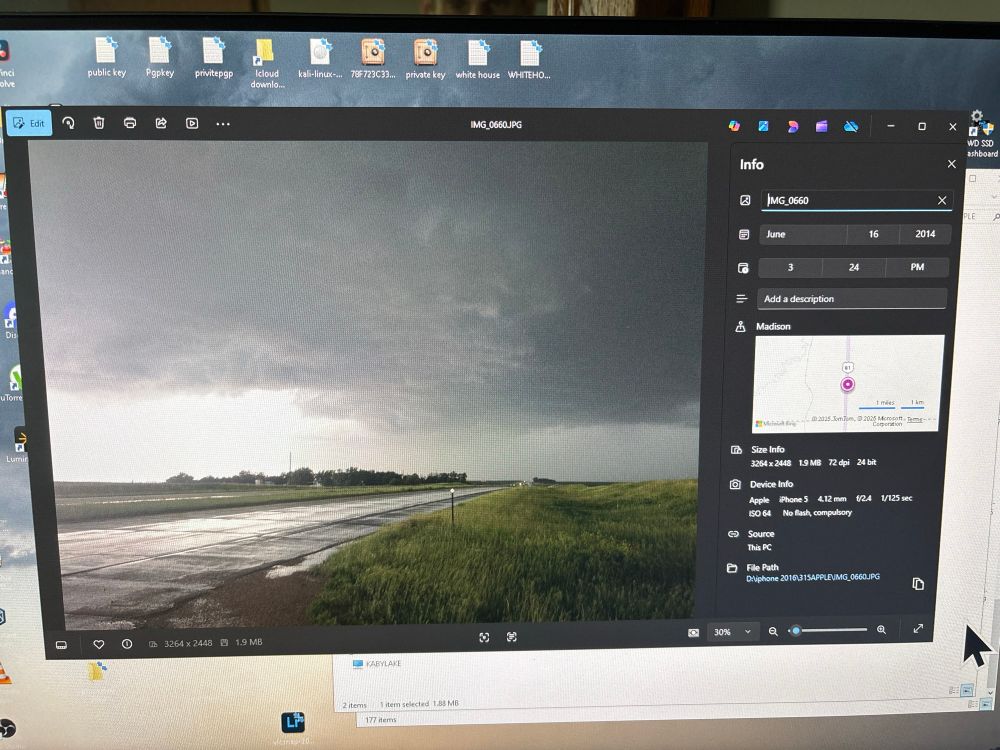This screenshot has width=1000, height=750.
Task: Select the private key desktop icon
Action: pyautogui.click(x=425, y=59)
